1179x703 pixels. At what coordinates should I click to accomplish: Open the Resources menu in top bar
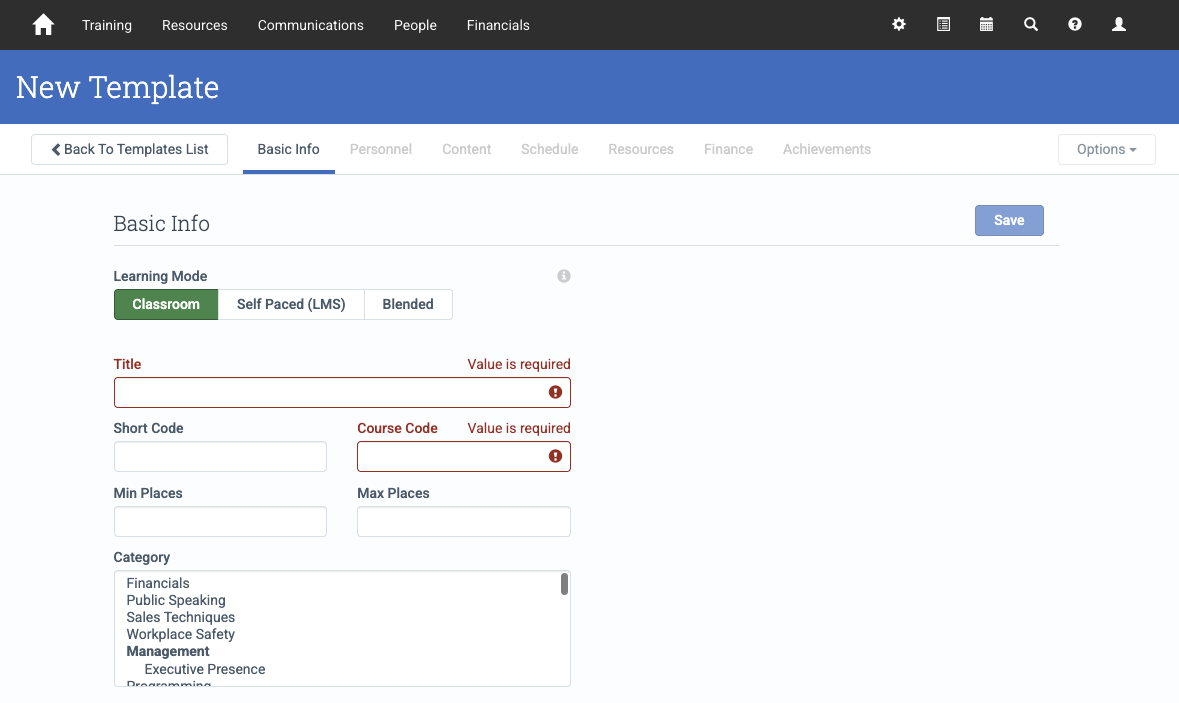(x=195, y=25)
